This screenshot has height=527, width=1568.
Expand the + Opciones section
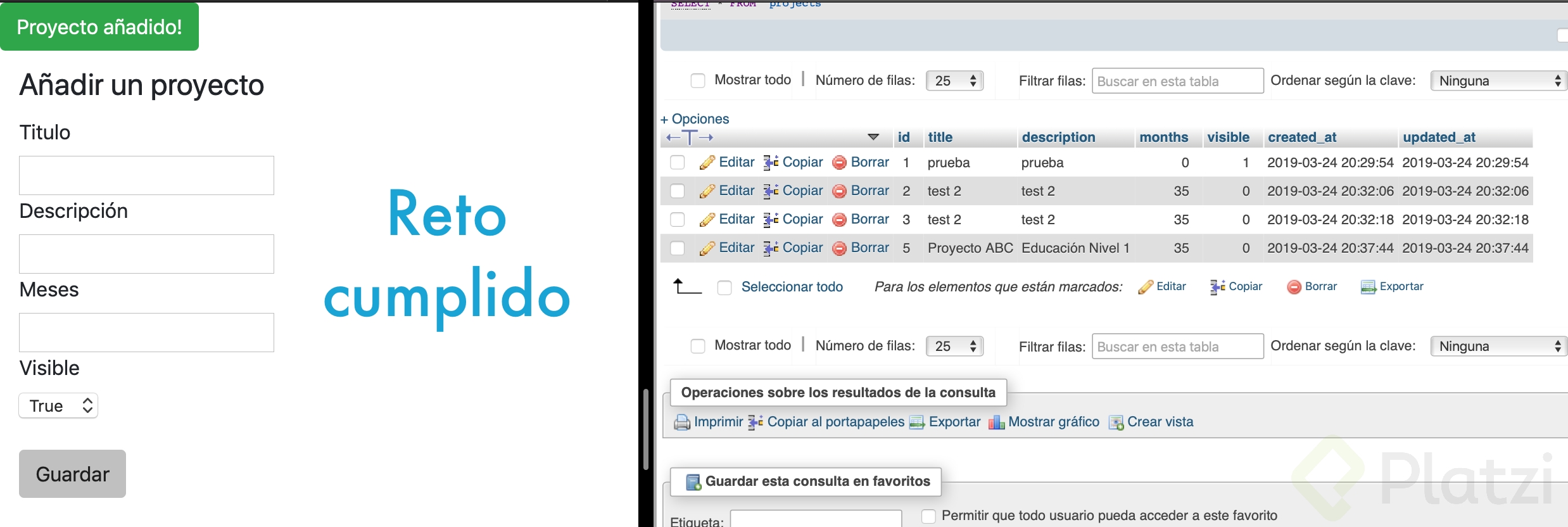point(695,119)
